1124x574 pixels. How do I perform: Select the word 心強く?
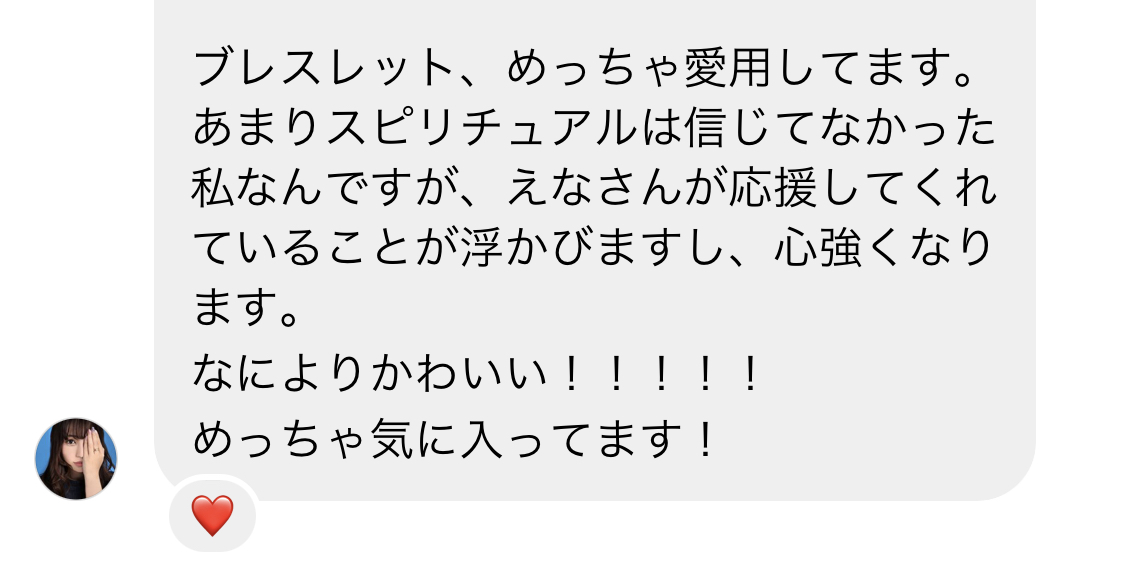point(839,249)
